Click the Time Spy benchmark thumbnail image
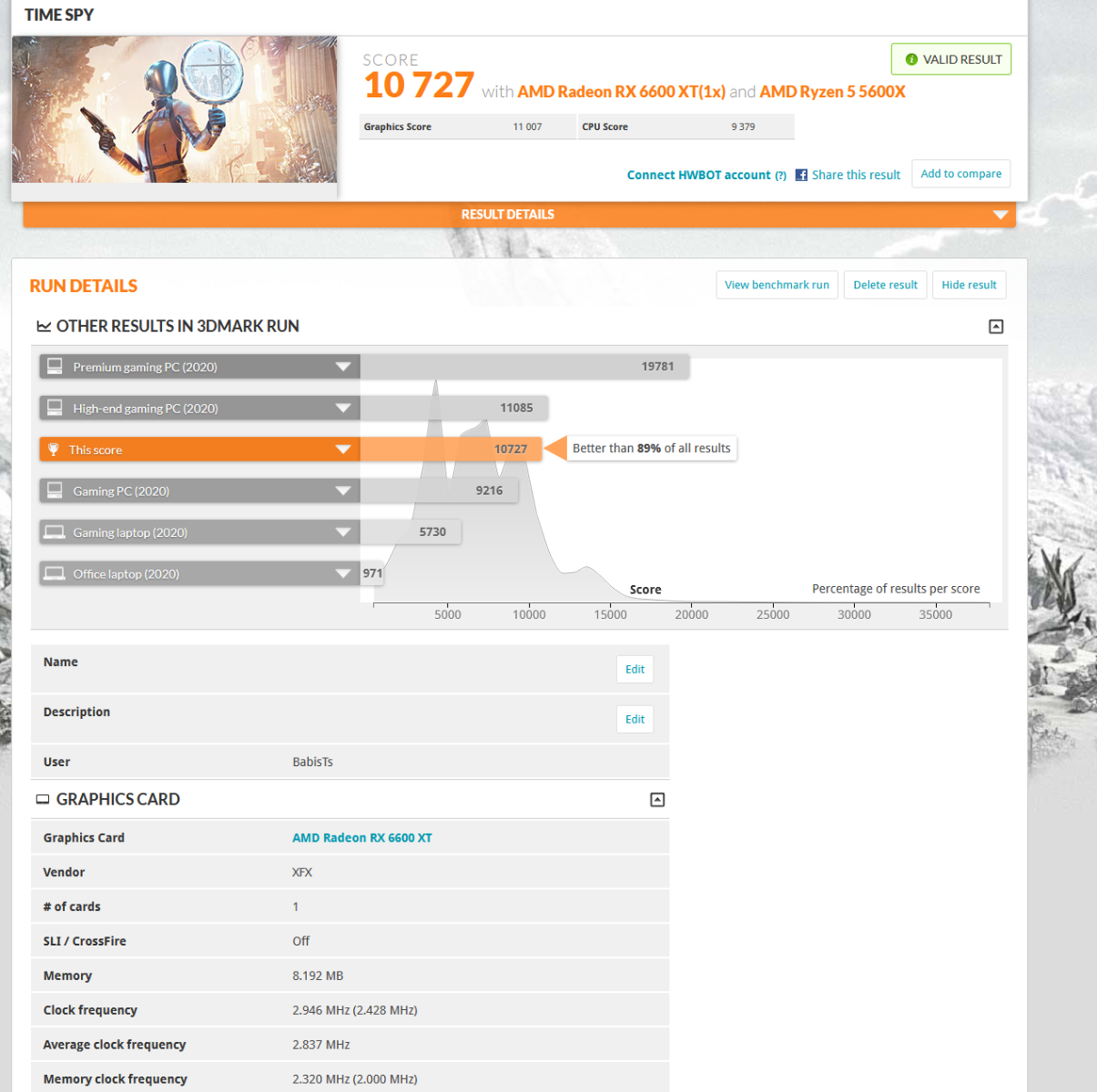Screen dimensions: 1097x1092 coord(174,109)
